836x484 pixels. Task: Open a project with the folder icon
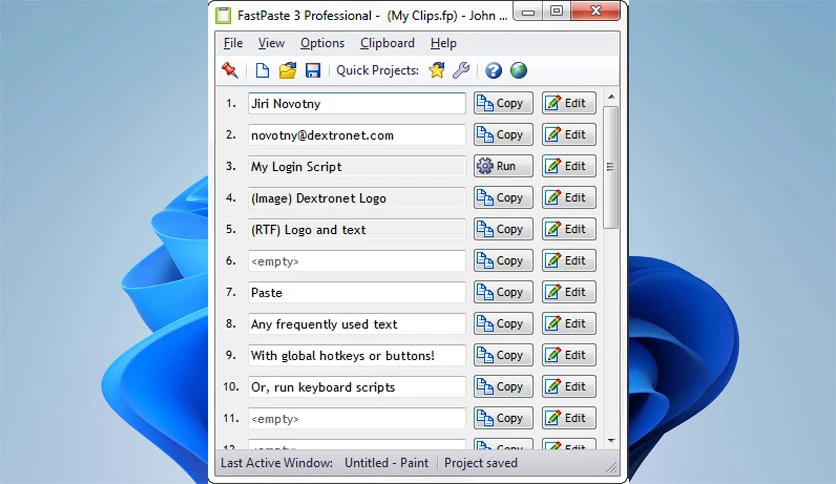point(287,70)
